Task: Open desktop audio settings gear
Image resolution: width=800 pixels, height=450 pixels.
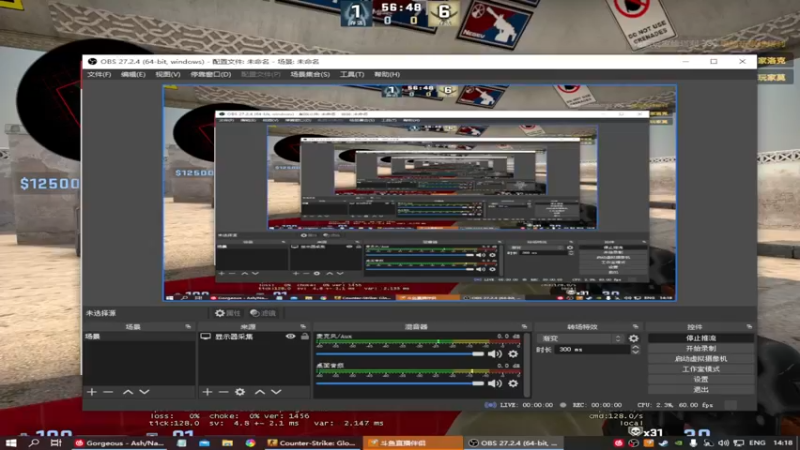Action: click(513, 383)
